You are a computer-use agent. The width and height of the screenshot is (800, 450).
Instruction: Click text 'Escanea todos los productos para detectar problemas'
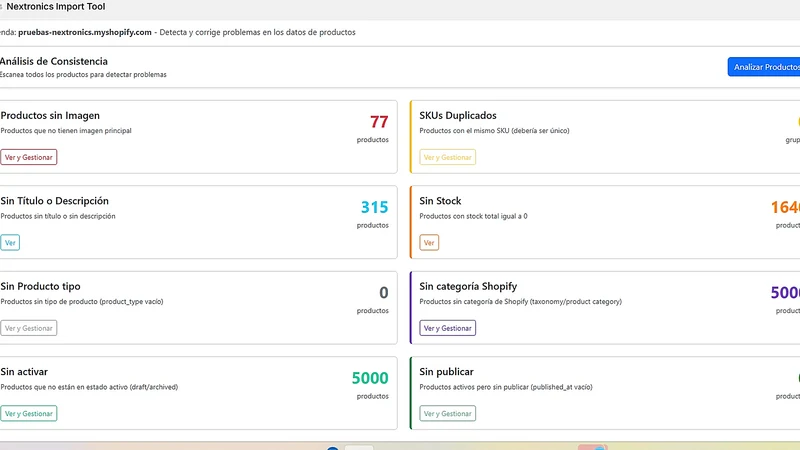(83, 74)
